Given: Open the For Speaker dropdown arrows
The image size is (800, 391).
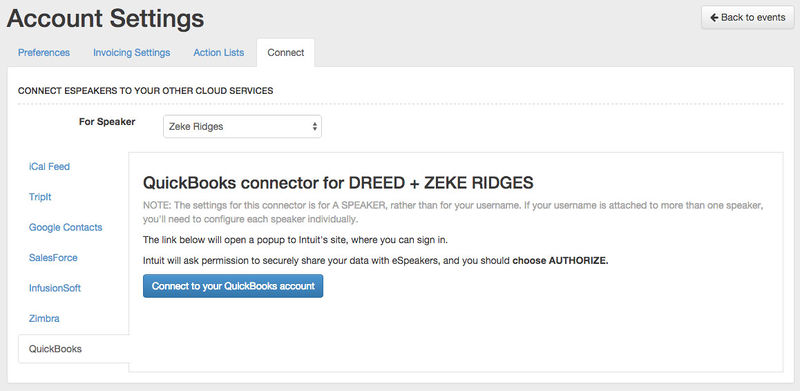Looking at the screenshot, I should point(314,127).
